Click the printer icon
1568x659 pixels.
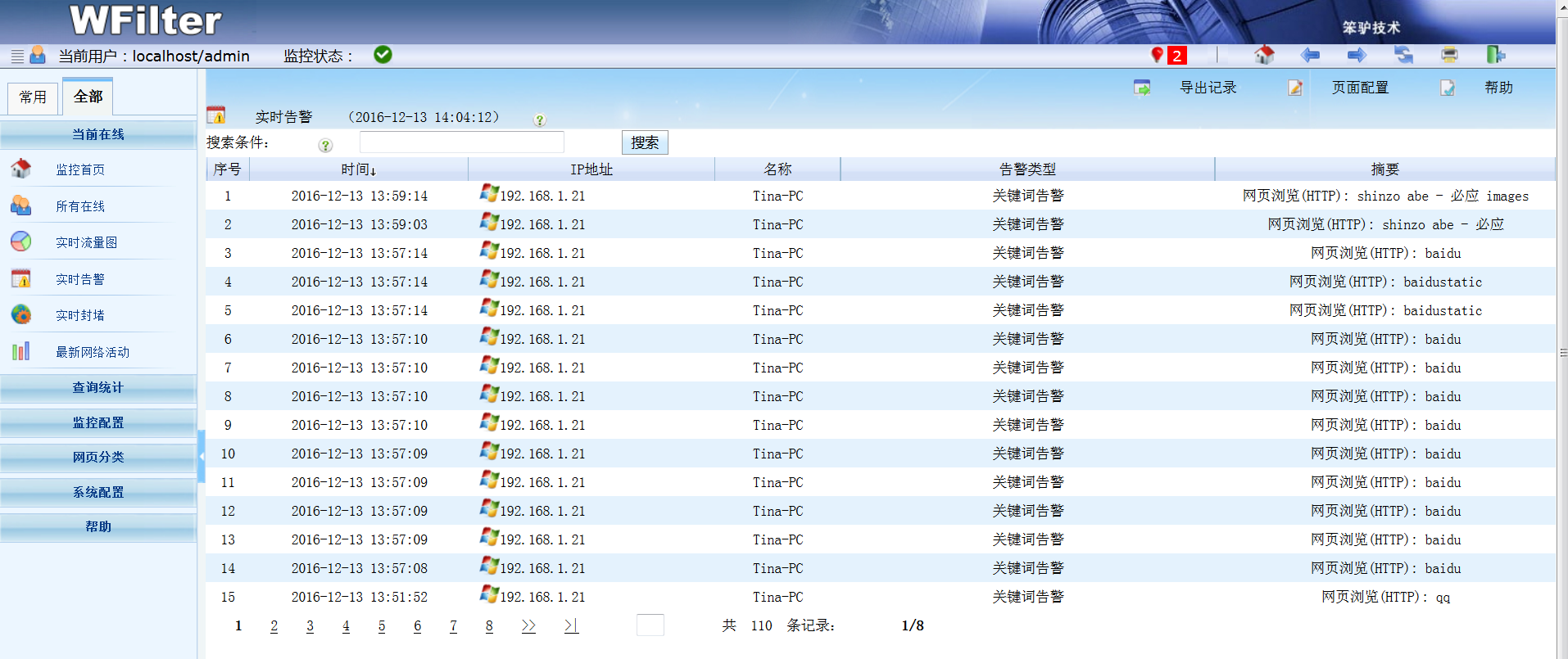(1449, 55)
